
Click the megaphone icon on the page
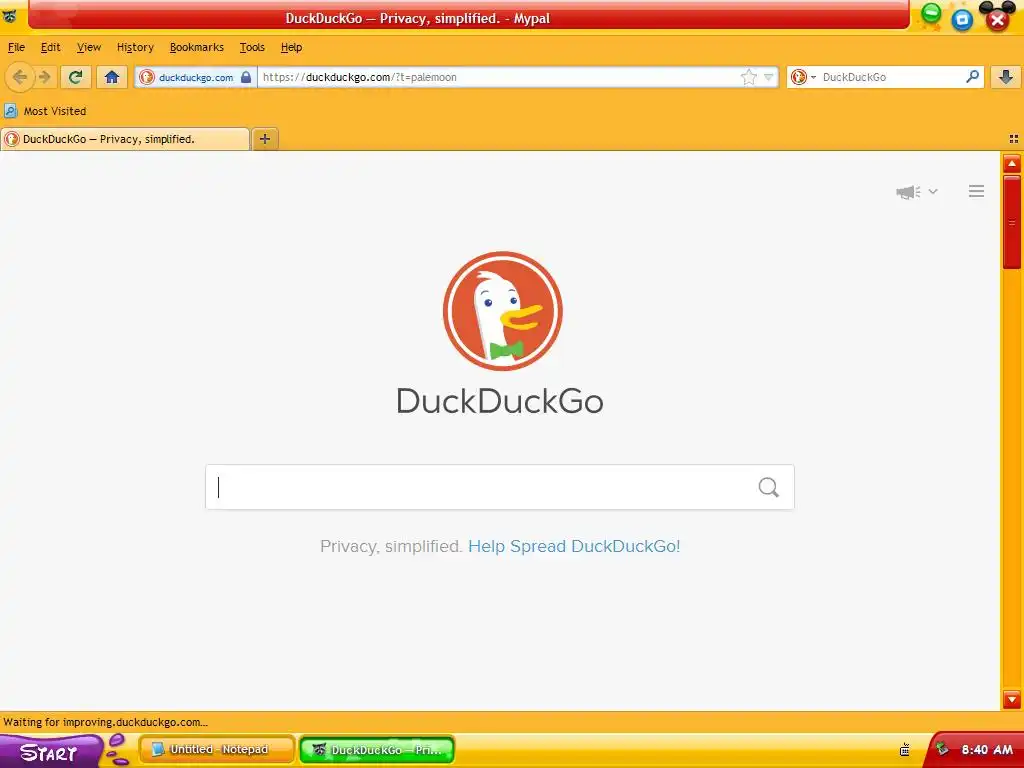click(908, 191)
